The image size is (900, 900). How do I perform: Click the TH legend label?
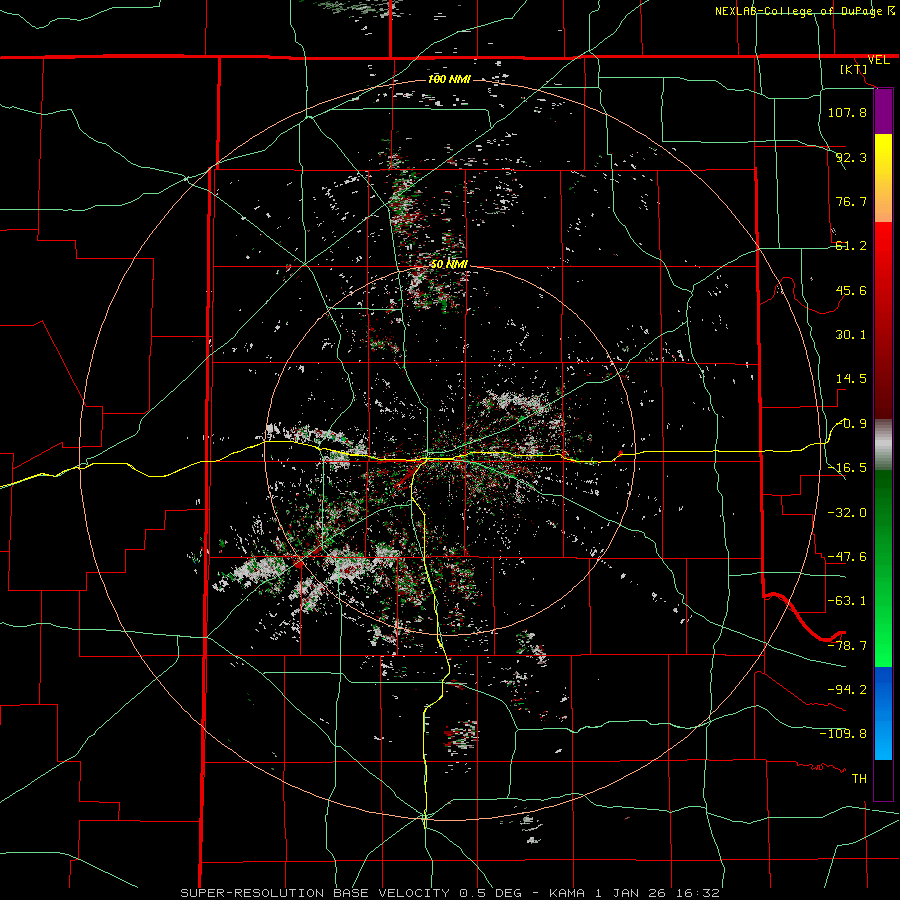pyautogui.click(x=859, y=779)
